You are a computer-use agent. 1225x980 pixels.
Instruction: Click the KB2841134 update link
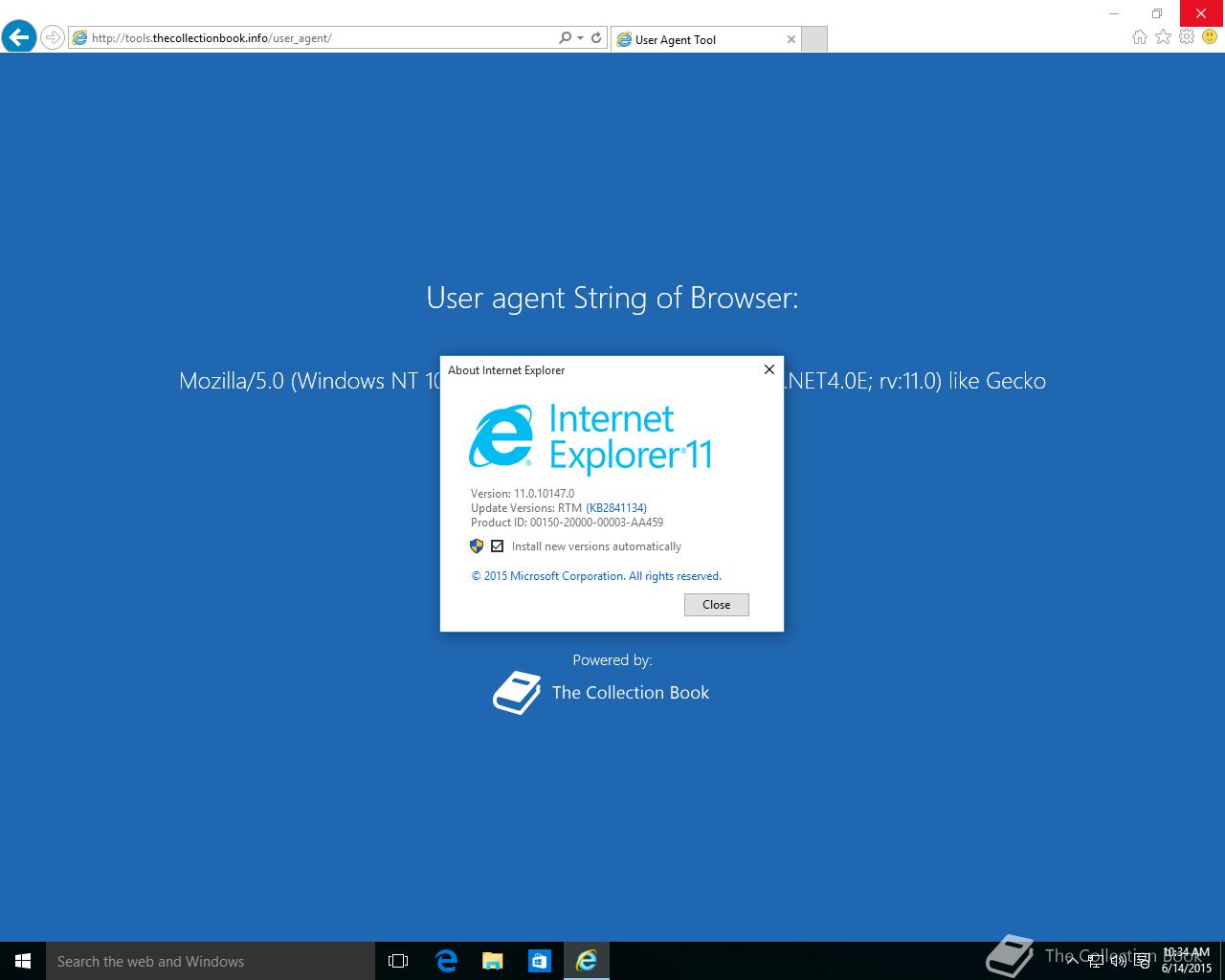(x=616, y=508)
